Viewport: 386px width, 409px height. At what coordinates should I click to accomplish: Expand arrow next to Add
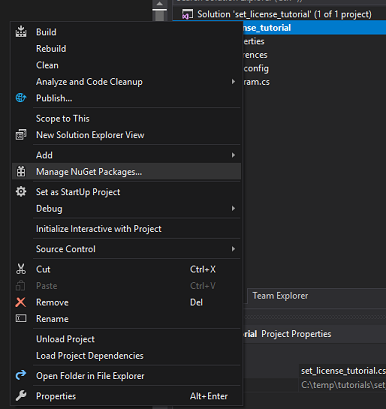point(233,155)
